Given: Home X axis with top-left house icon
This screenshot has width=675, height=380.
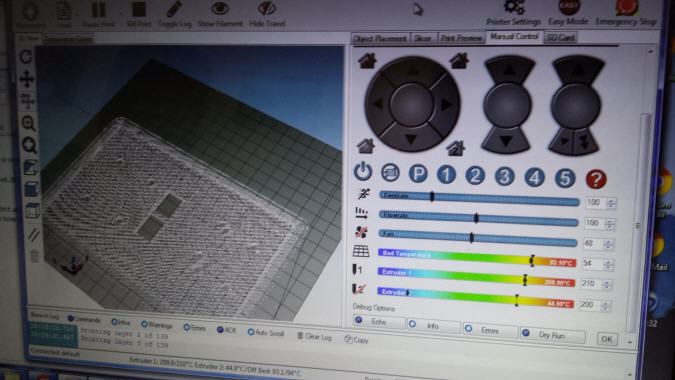Looking at the screenshot, I should coord(367,61).
